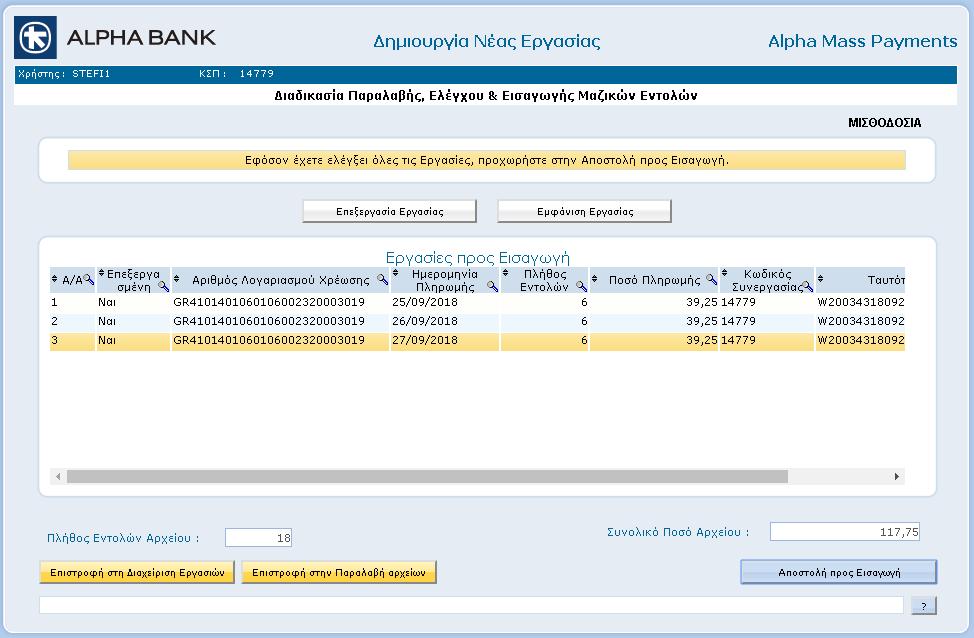Sort by Ποσό Πληρωμής sort arrows

tap(594, 279)
